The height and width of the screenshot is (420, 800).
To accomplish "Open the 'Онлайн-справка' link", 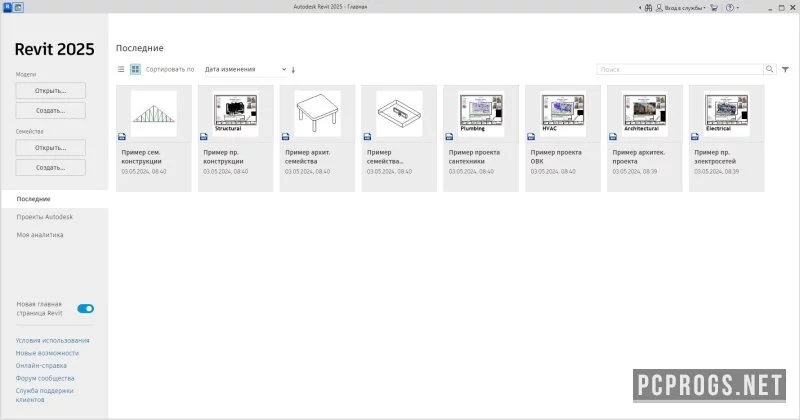I will click(41, 366).
